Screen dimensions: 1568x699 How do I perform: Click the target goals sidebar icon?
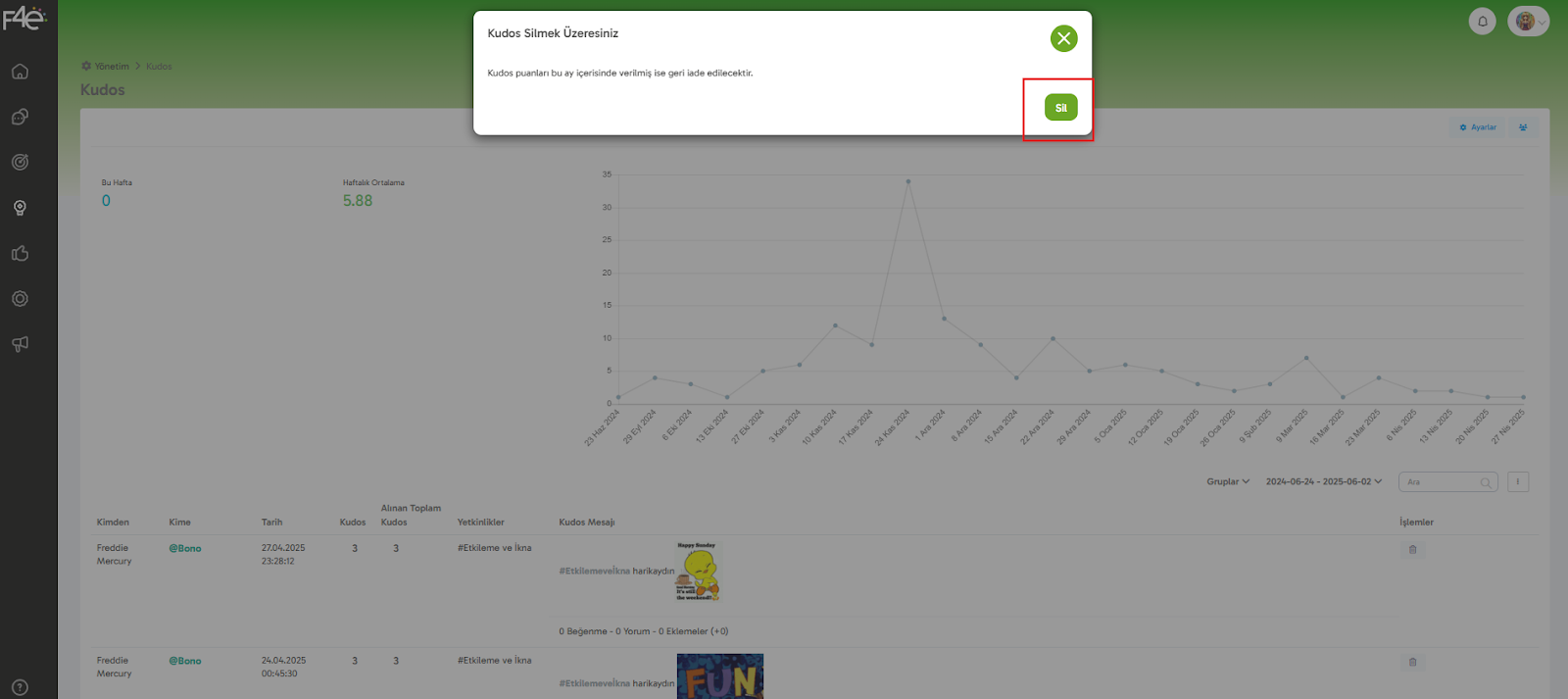20,163
